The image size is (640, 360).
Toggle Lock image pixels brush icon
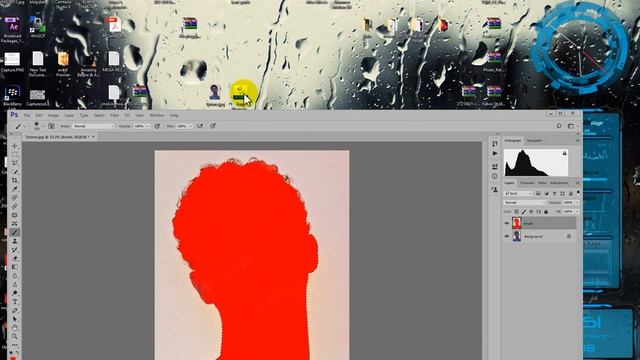pyautogui.click(x=524, y=211)
